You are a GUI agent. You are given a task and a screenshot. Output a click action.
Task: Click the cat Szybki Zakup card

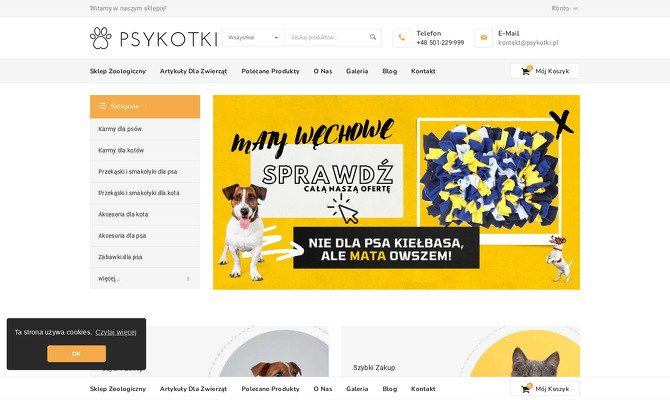(461, 351)
